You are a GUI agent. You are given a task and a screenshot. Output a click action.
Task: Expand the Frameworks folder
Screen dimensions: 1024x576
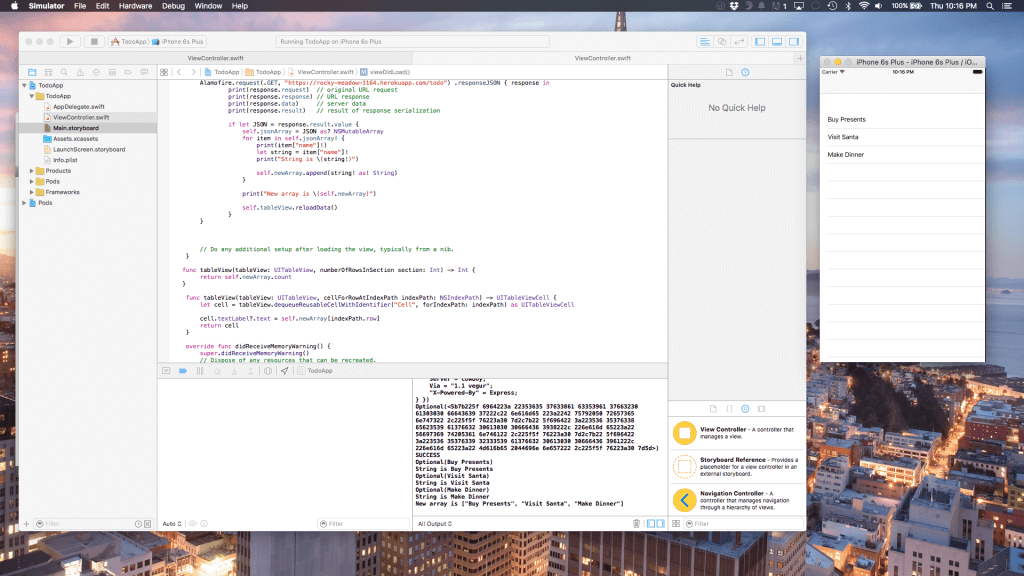(x=31, y=192)
